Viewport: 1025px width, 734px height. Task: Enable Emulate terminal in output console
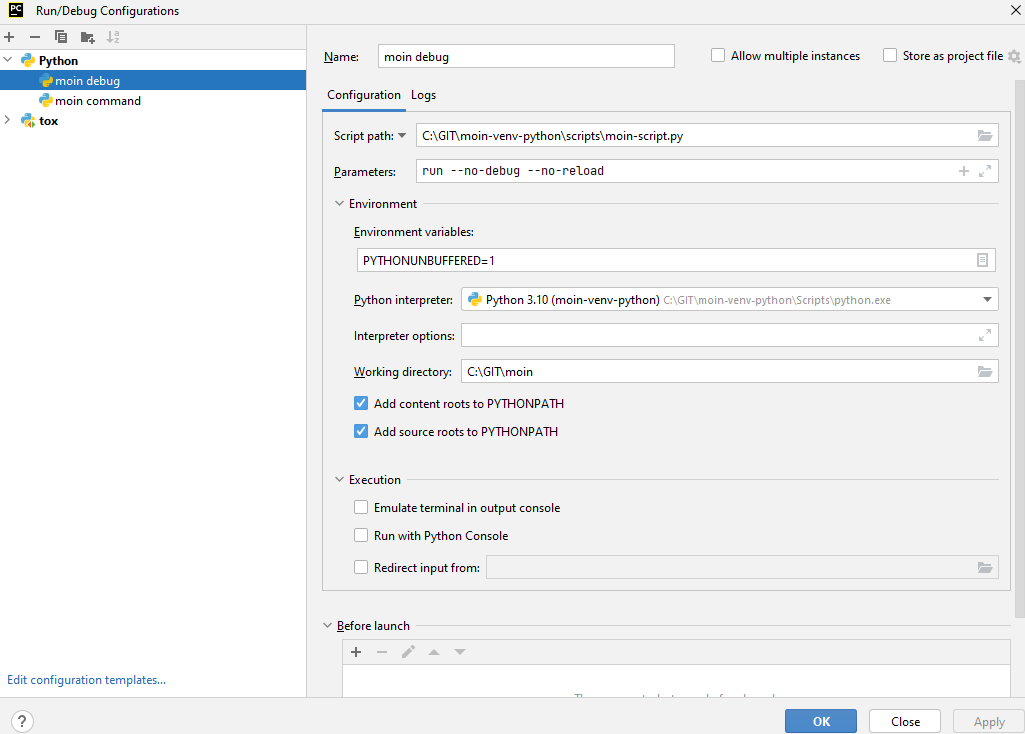[361, 507]
